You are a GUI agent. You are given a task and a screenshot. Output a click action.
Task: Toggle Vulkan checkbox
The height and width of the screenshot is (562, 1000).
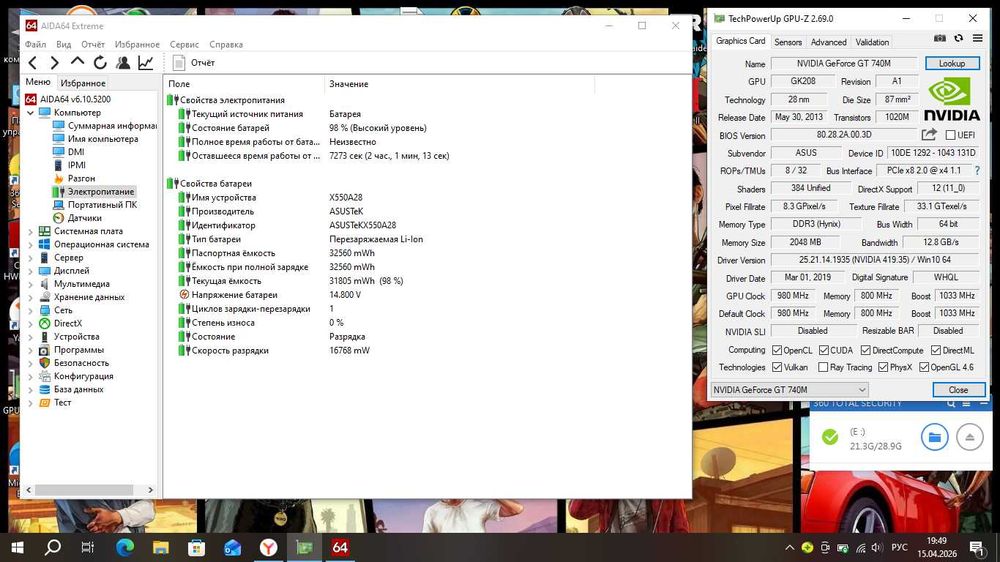(777, 367)
